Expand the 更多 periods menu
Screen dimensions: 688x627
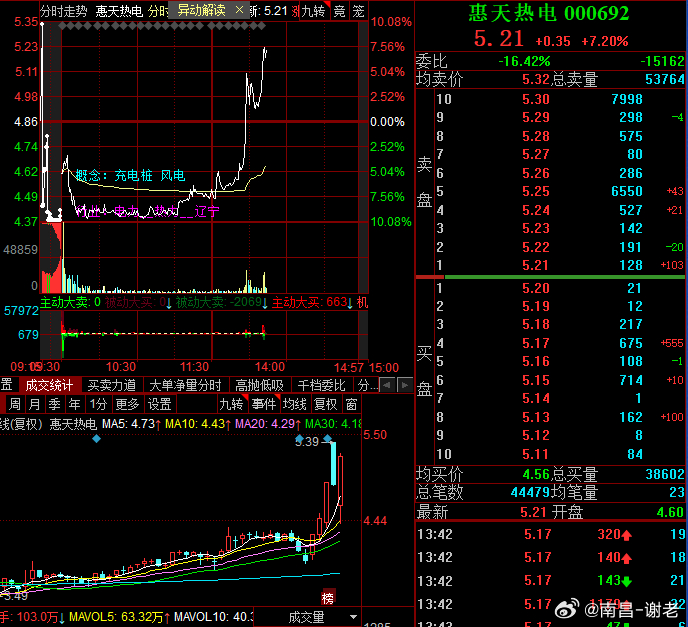[127, 404]
